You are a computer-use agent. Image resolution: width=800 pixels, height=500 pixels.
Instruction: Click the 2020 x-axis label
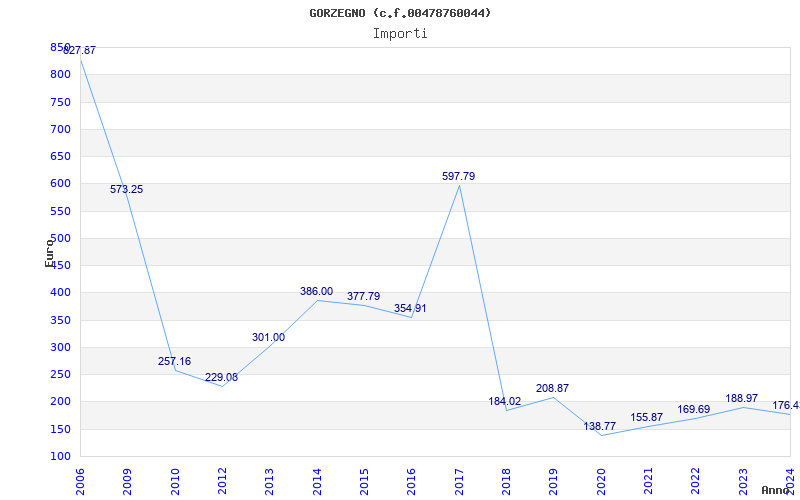601,482
